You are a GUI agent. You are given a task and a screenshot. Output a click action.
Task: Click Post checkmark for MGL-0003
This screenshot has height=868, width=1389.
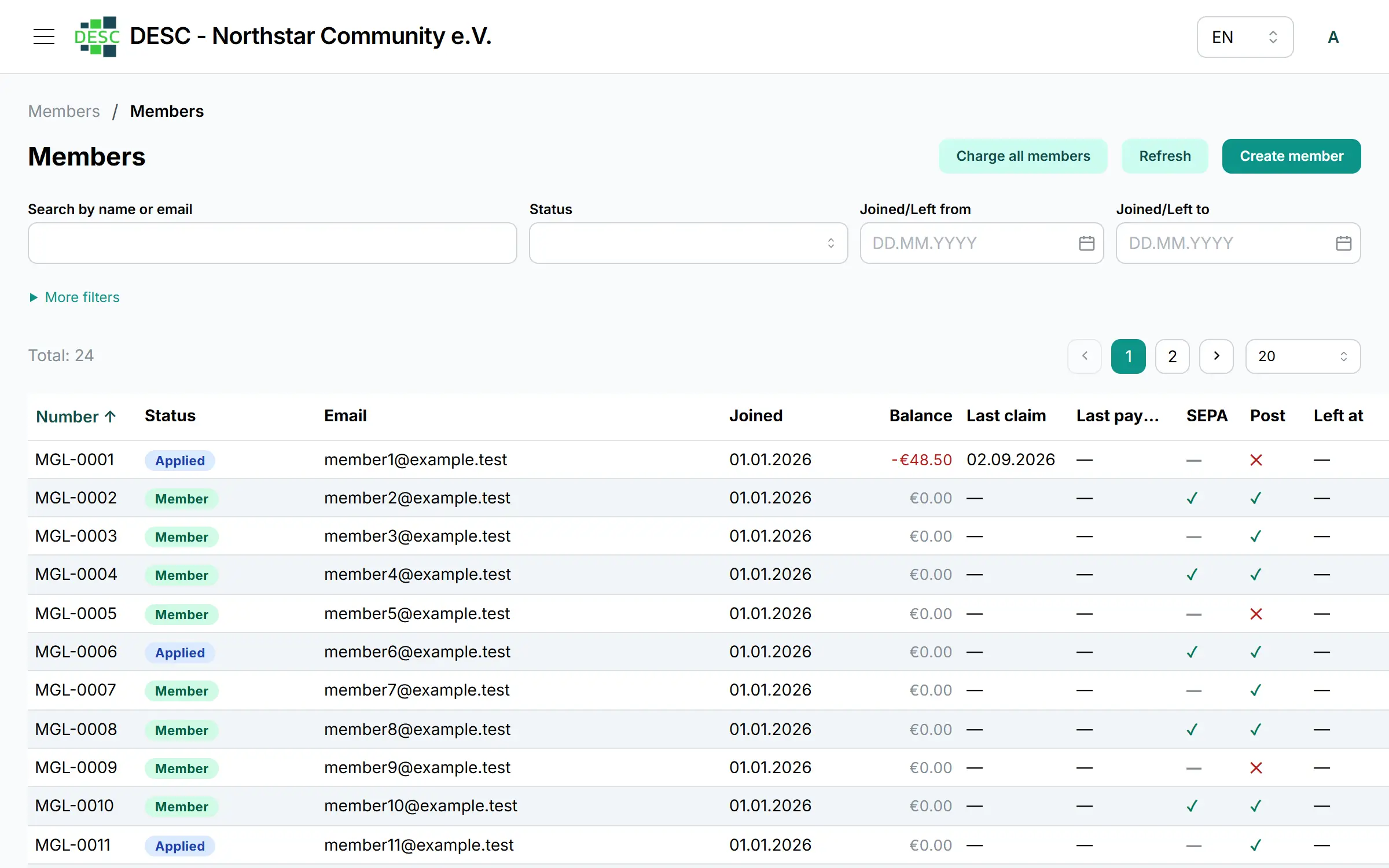pos(1255,536)
